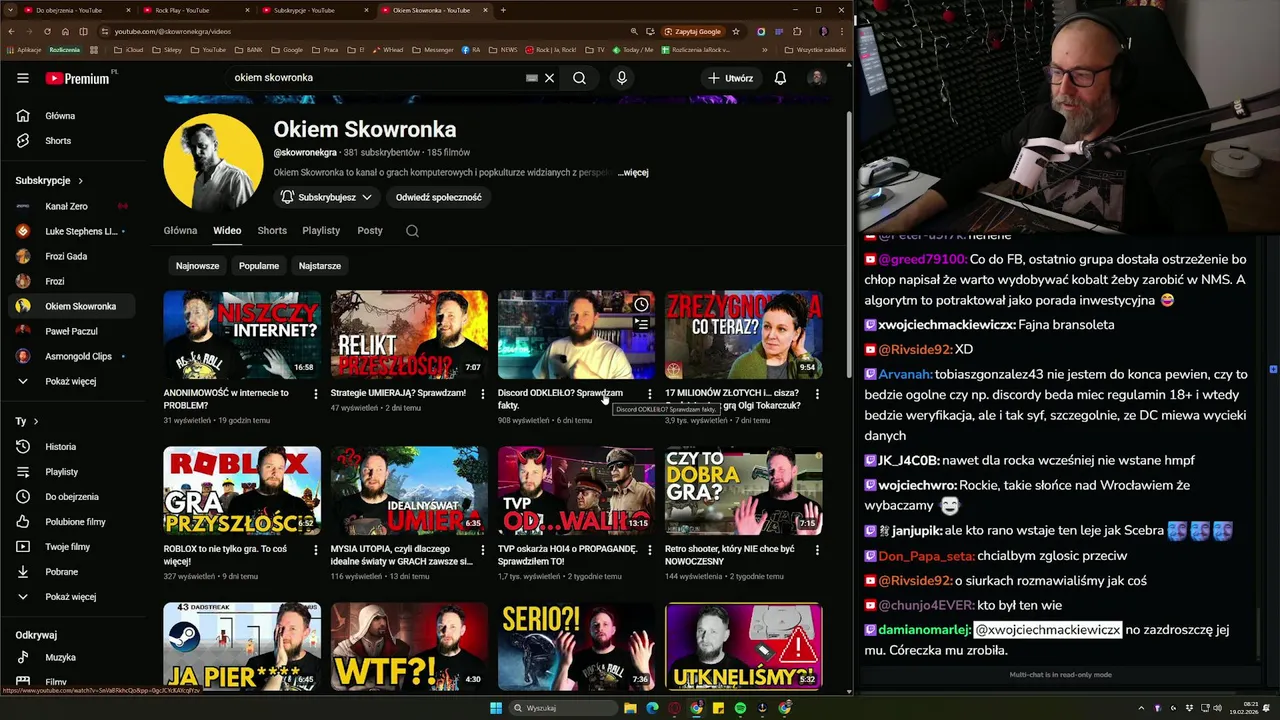Select the Najnowsze sort chip

(197, 266)
